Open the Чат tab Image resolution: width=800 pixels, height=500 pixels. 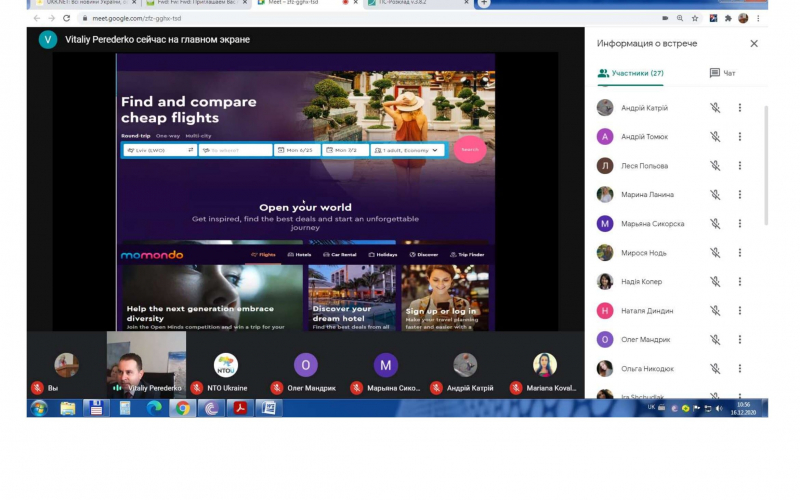[x=722, y=73]
